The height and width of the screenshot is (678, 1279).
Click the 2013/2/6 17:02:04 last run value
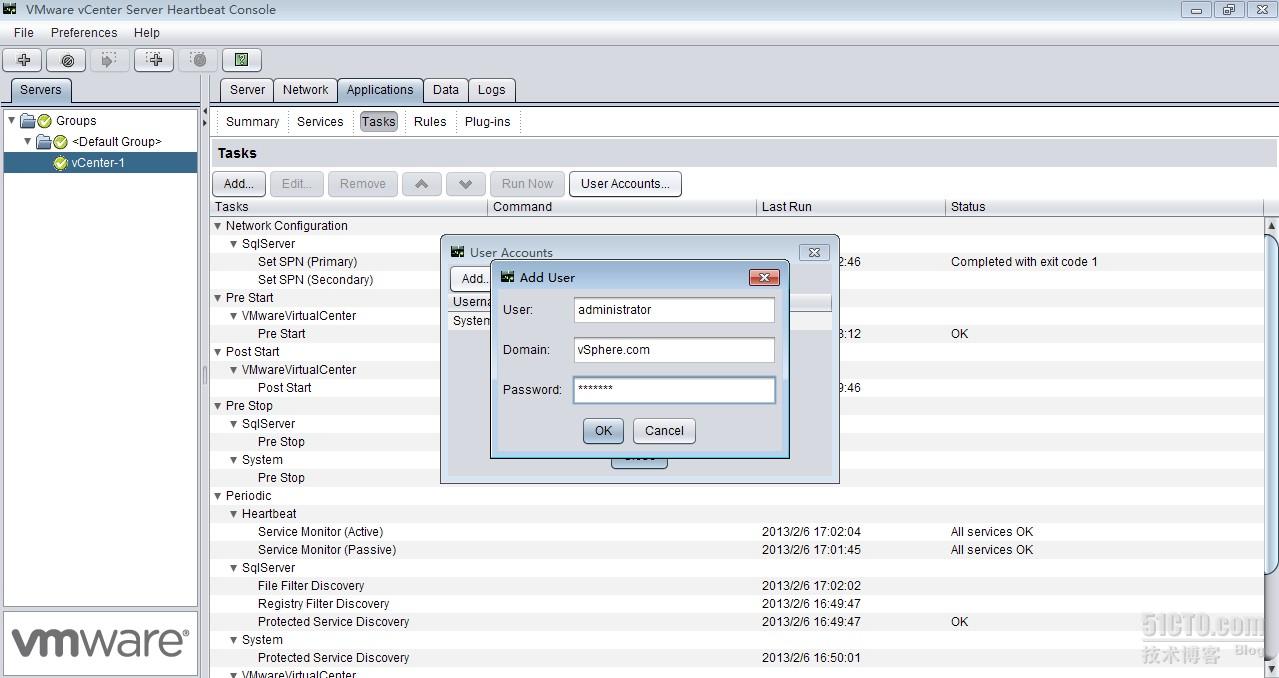811,532
